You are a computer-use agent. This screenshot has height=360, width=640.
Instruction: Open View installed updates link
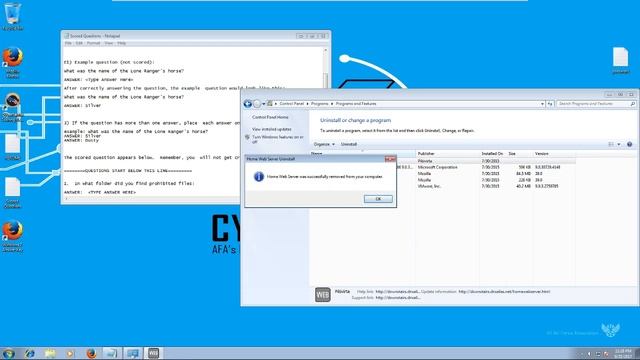click(271, 129)
